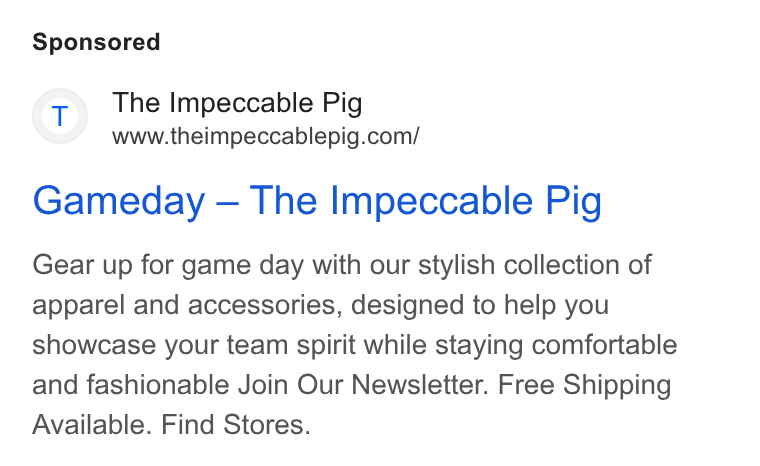Image resolution: width=760 pixels, height=466 pixels.
Task: Click the Sponsored label
Action: [x=96, y=42]
